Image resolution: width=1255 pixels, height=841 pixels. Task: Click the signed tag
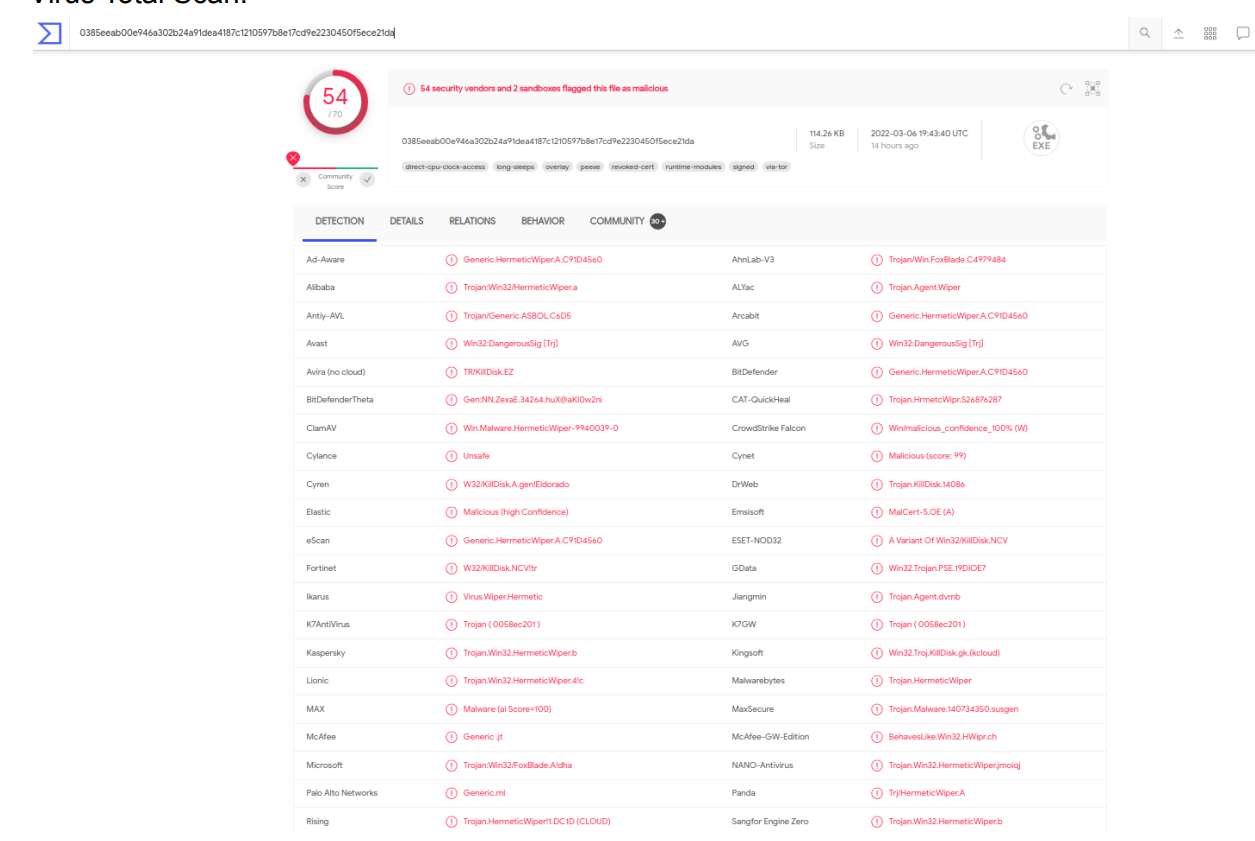click(x=743, y=167)
